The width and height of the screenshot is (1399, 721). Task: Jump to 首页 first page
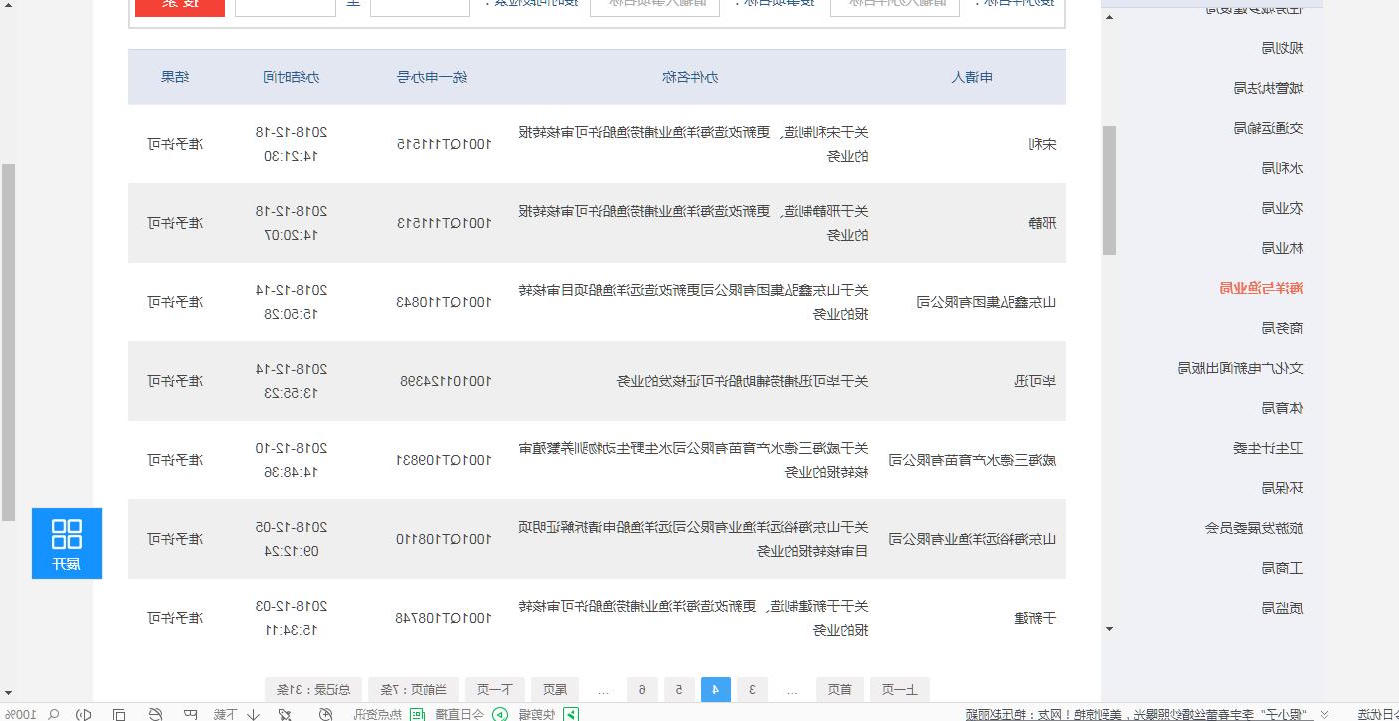point(840,690)
